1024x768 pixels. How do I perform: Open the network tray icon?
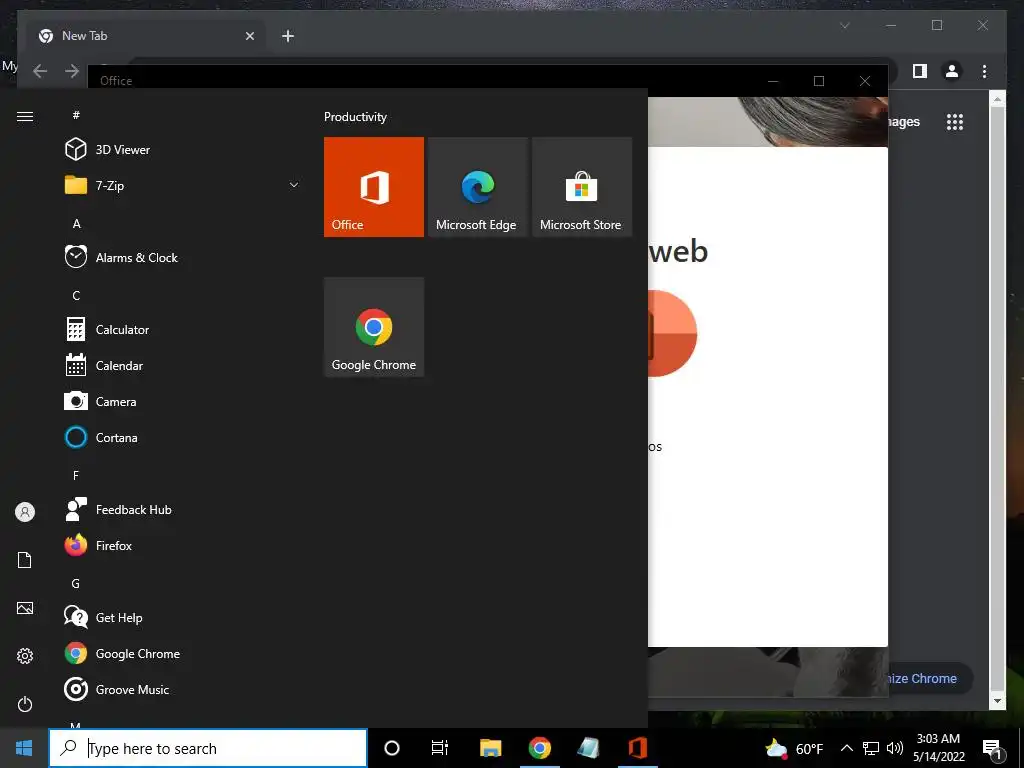pyautogui.click(x=871, y=748)
